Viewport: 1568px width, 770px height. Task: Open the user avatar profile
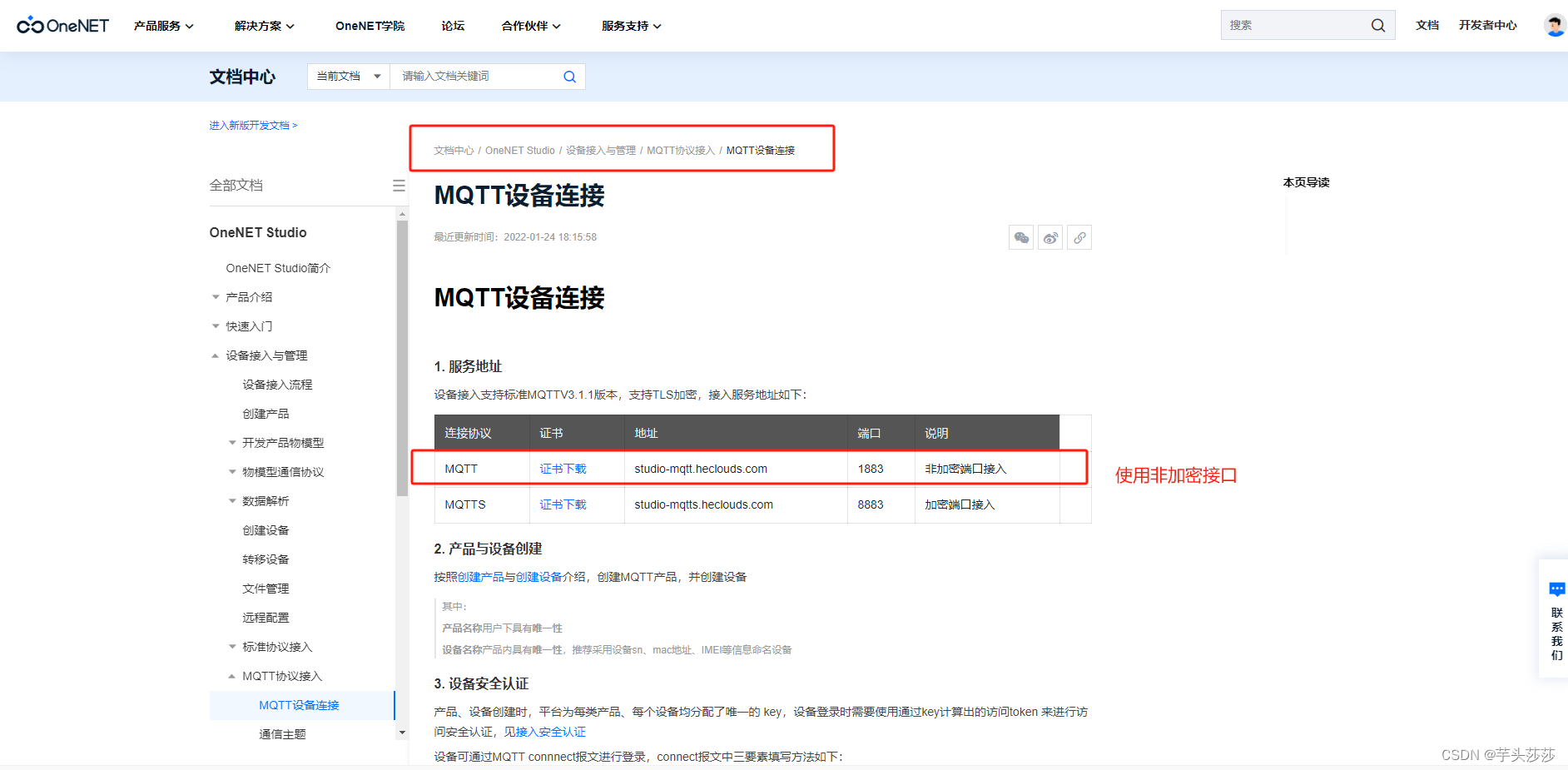1554,25
